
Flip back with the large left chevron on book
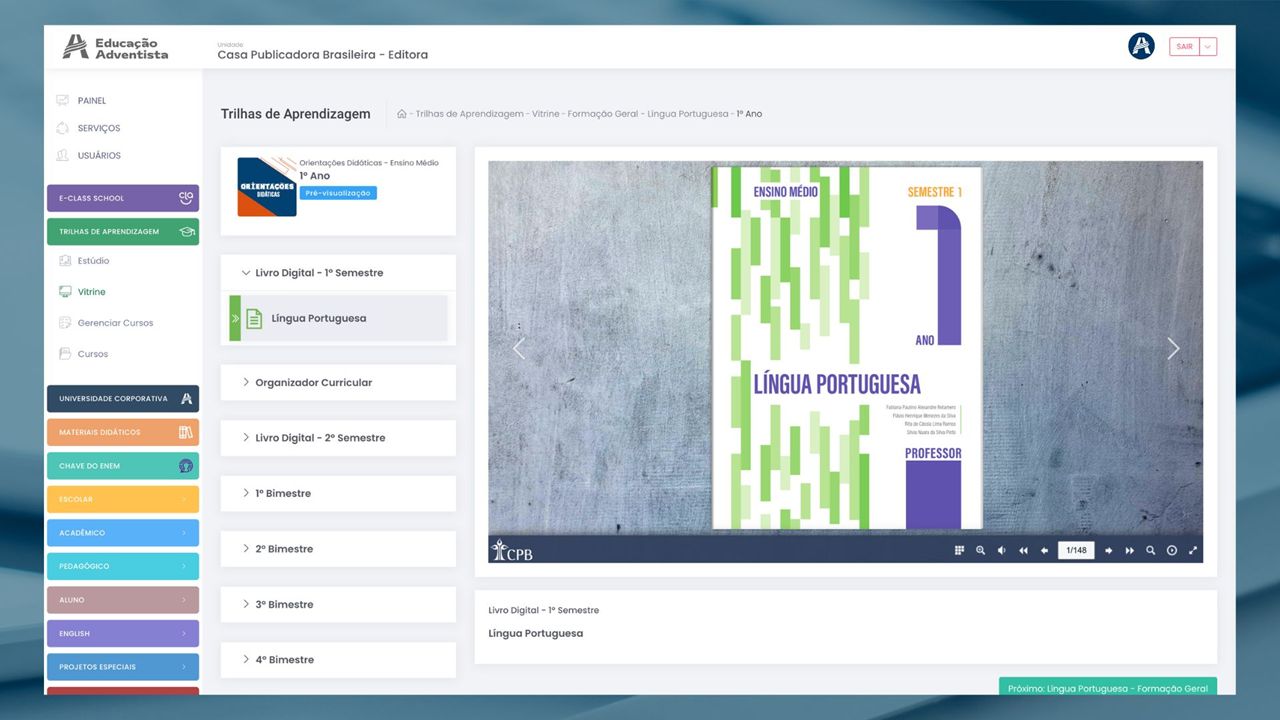pyautogui.click(x=518, y=348)
